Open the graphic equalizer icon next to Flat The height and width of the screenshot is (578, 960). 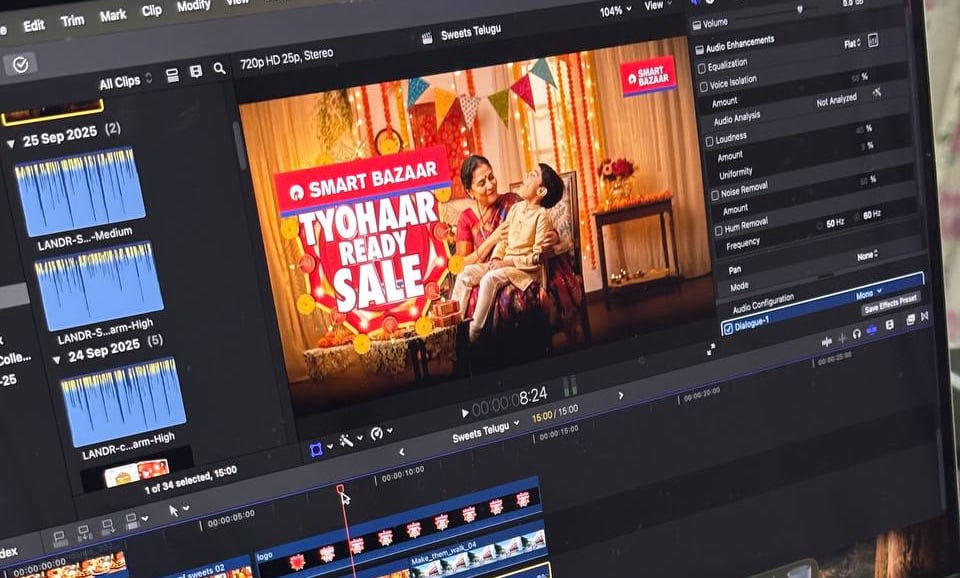click(873, 41)
